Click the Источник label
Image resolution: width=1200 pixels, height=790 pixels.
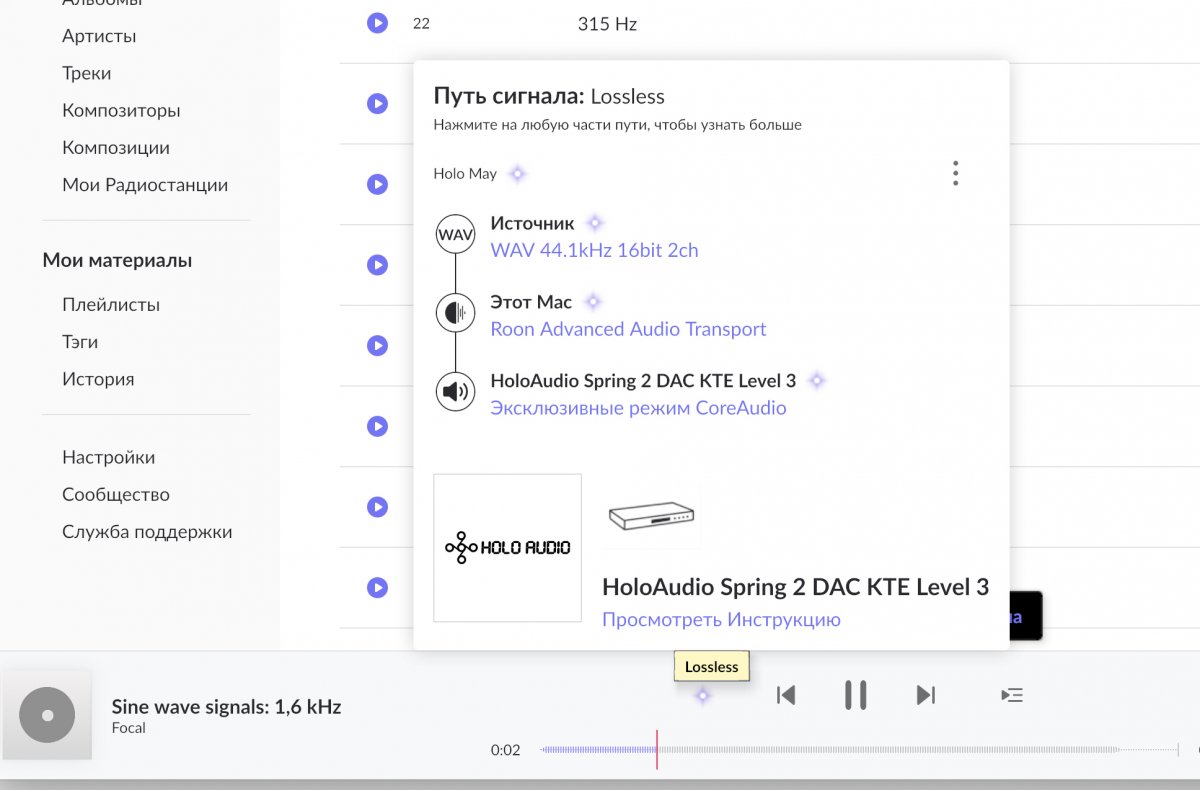click(x=532, y=223)
